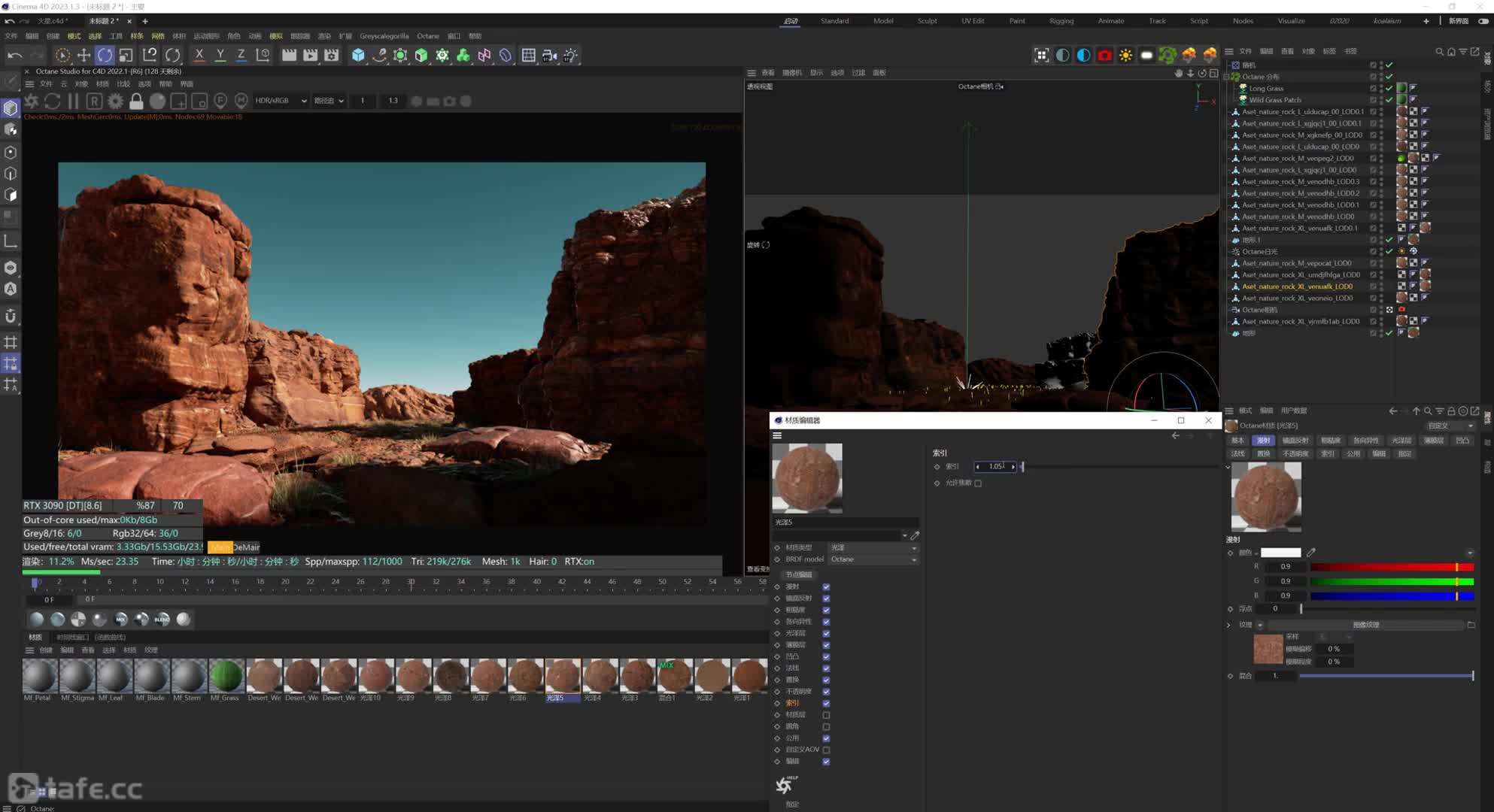Click the Octane pick focus F icon
The image size is (1494, 812).
point(220,101)
